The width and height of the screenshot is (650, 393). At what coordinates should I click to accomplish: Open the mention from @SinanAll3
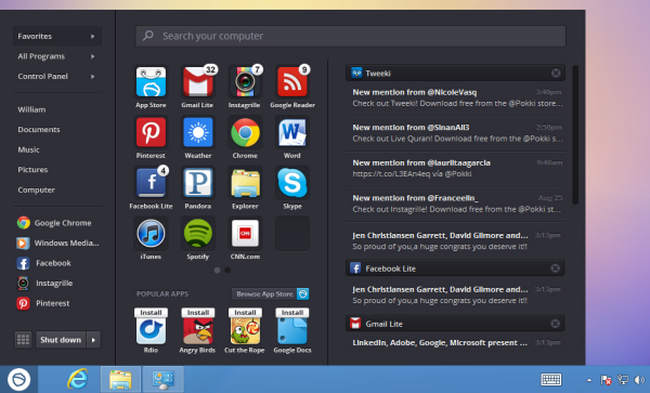pos(456,133)
